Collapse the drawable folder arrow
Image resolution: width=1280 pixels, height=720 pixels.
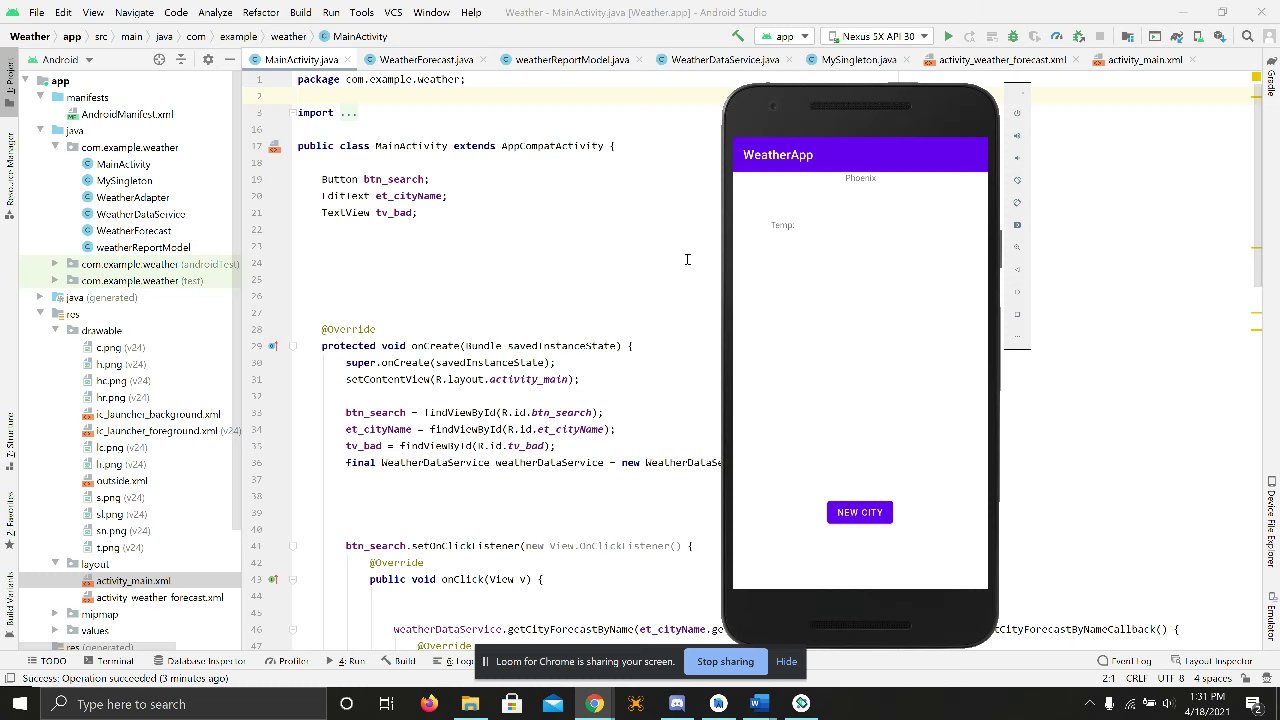tap(56, 330)
